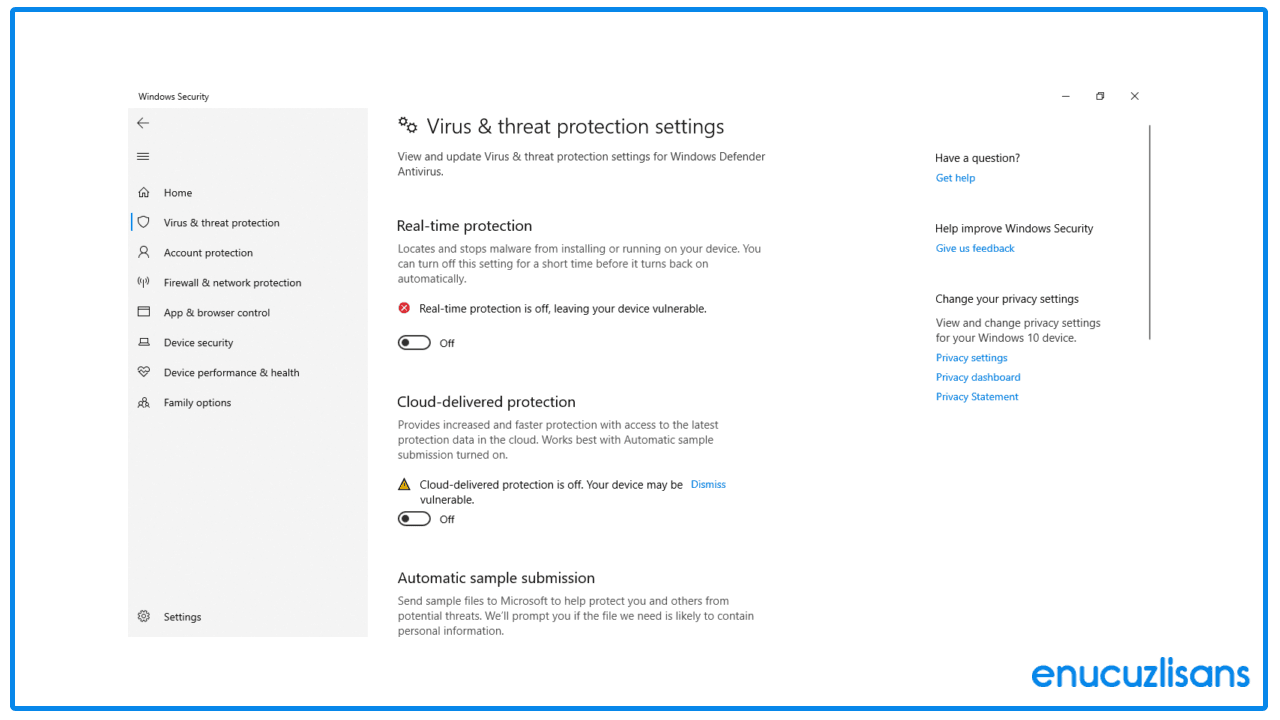The height and width of the screenshot is (720, 1280).
Task: Click the Family options icon
Action: pos(144,402)
